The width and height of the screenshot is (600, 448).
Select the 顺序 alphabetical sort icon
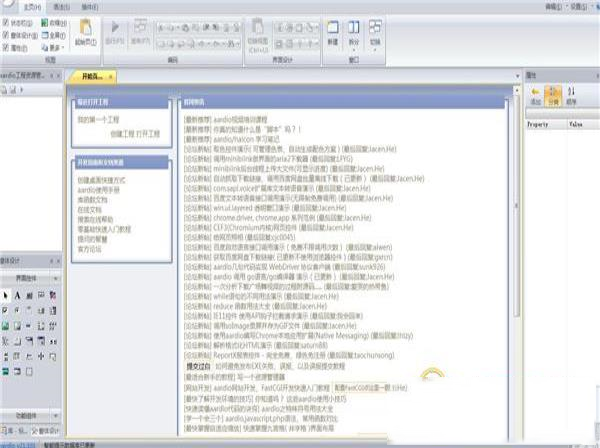tap(573, 94)
